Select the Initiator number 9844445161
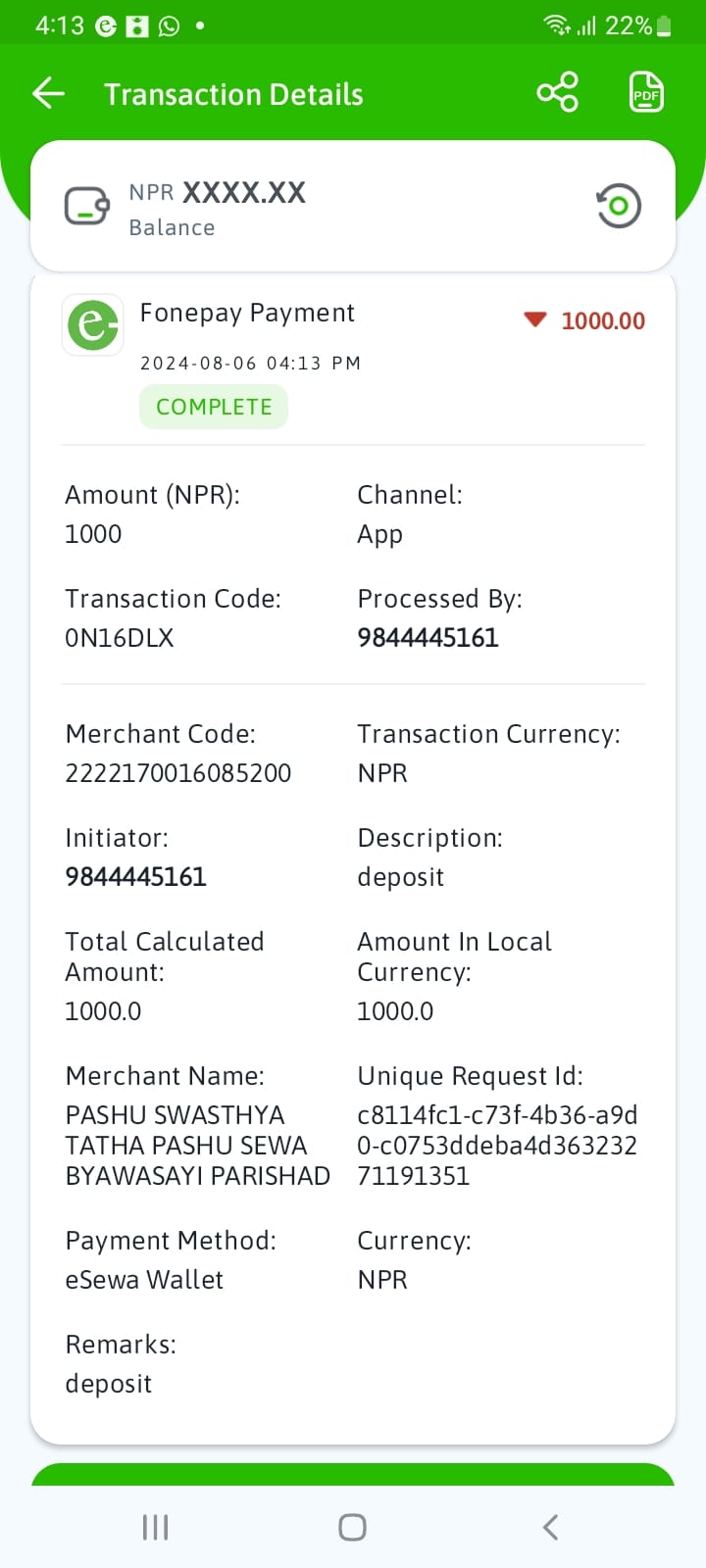This screenshot has width=706, height=1568. [135, 877]
